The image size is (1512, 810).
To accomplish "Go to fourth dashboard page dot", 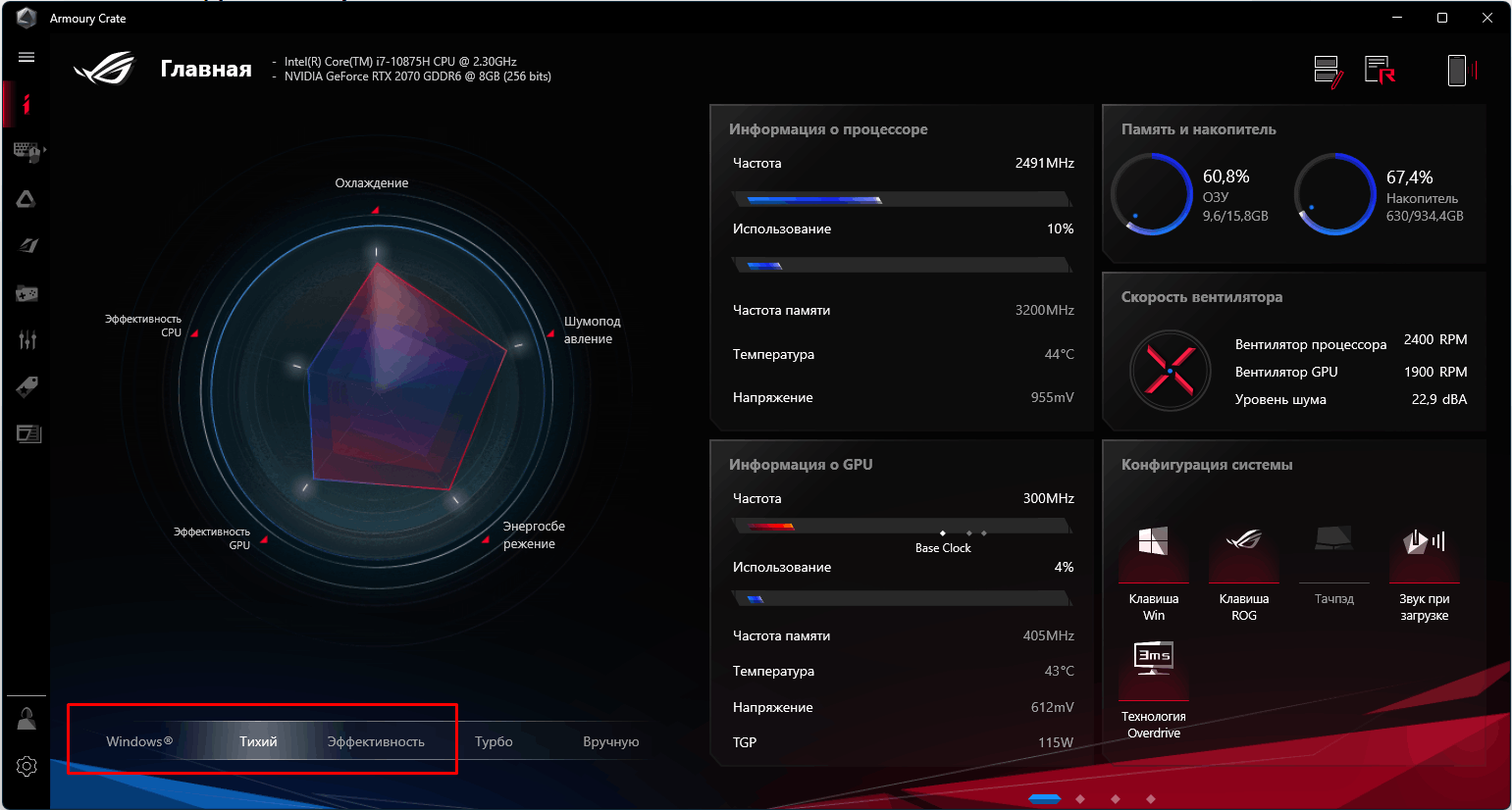I will 1151,799.
